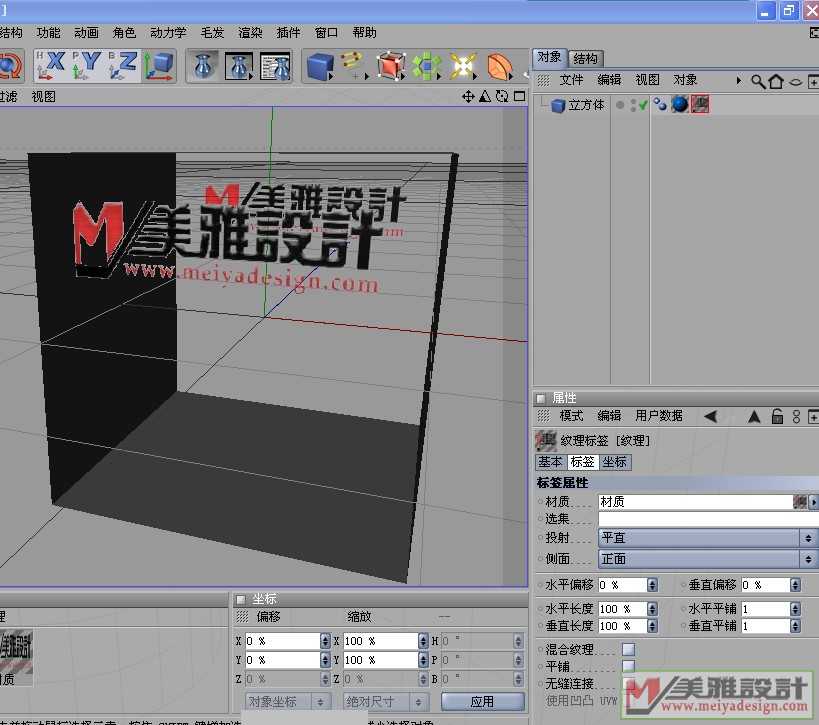Open the 动画 menu
Viewport: 819px width, 725px height.
(86, 33)
